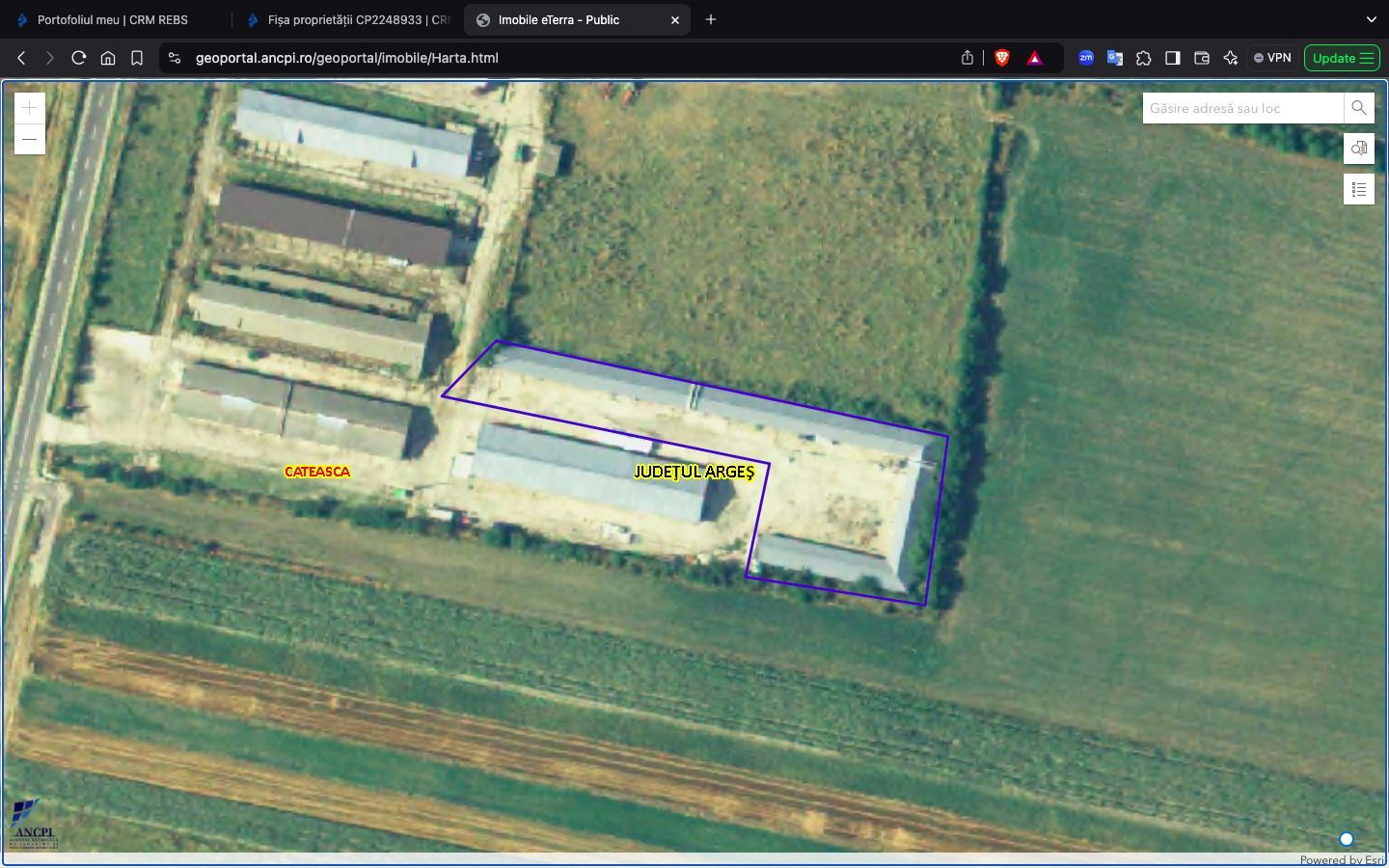Viewport: 1389px width, 868px height.
Task: Open the Brave Wallet icon
Action: tap(1202, 58)
